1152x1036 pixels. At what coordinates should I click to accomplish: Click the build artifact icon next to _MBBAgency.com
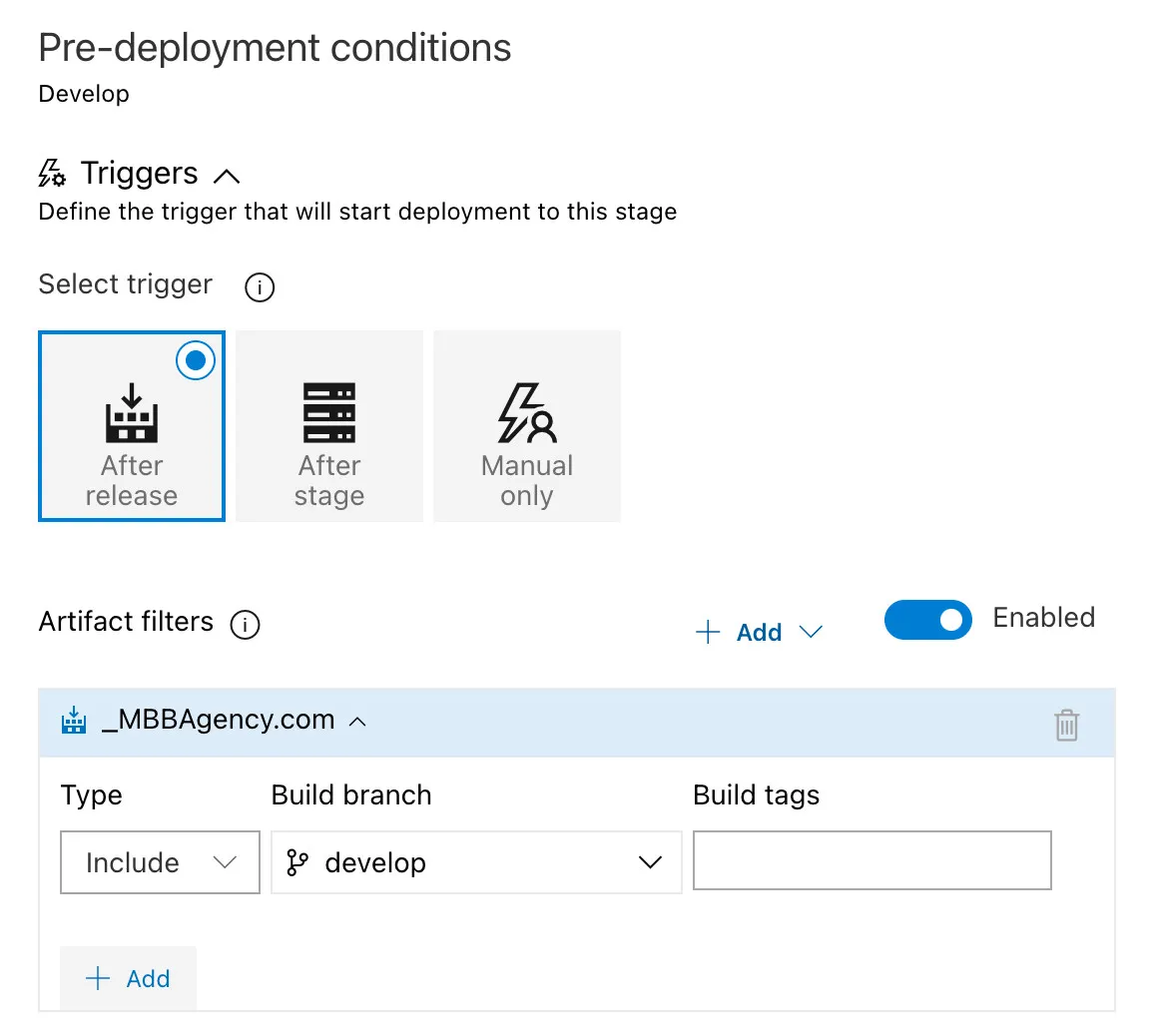coord(74,721)
